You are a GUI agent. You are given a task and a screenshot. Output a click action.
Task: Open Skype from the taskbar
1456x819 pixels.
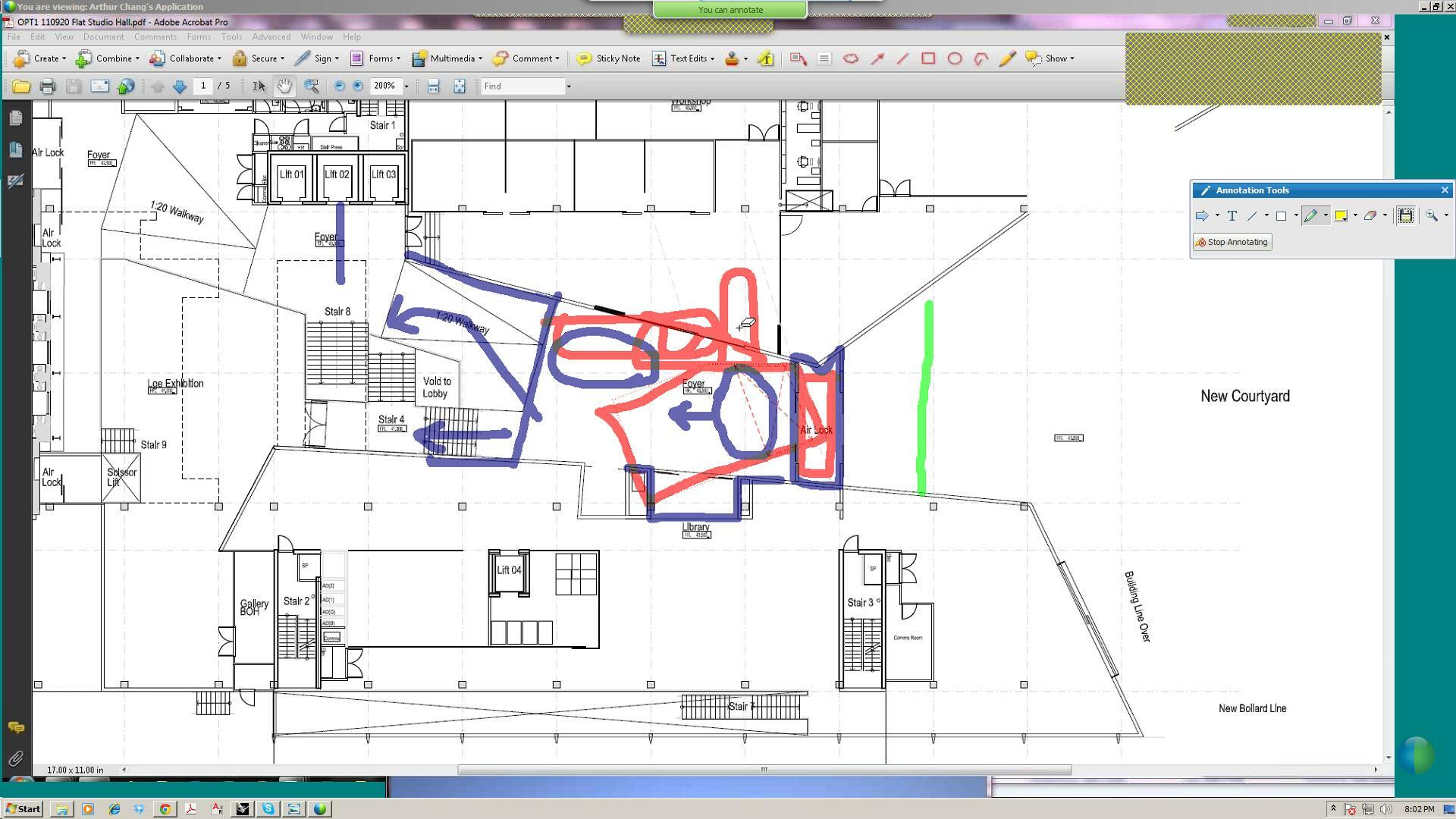[x=268, y=809]
